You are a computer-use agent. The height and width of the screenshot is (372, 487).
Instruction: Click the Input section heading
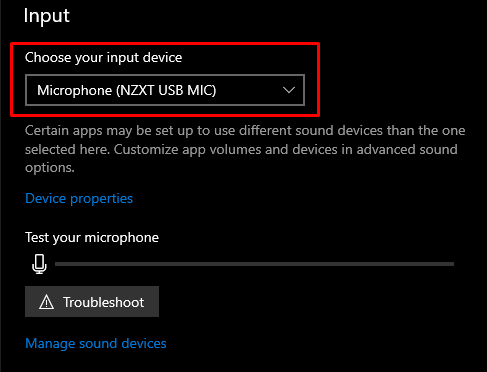click(x=47, y=16)
